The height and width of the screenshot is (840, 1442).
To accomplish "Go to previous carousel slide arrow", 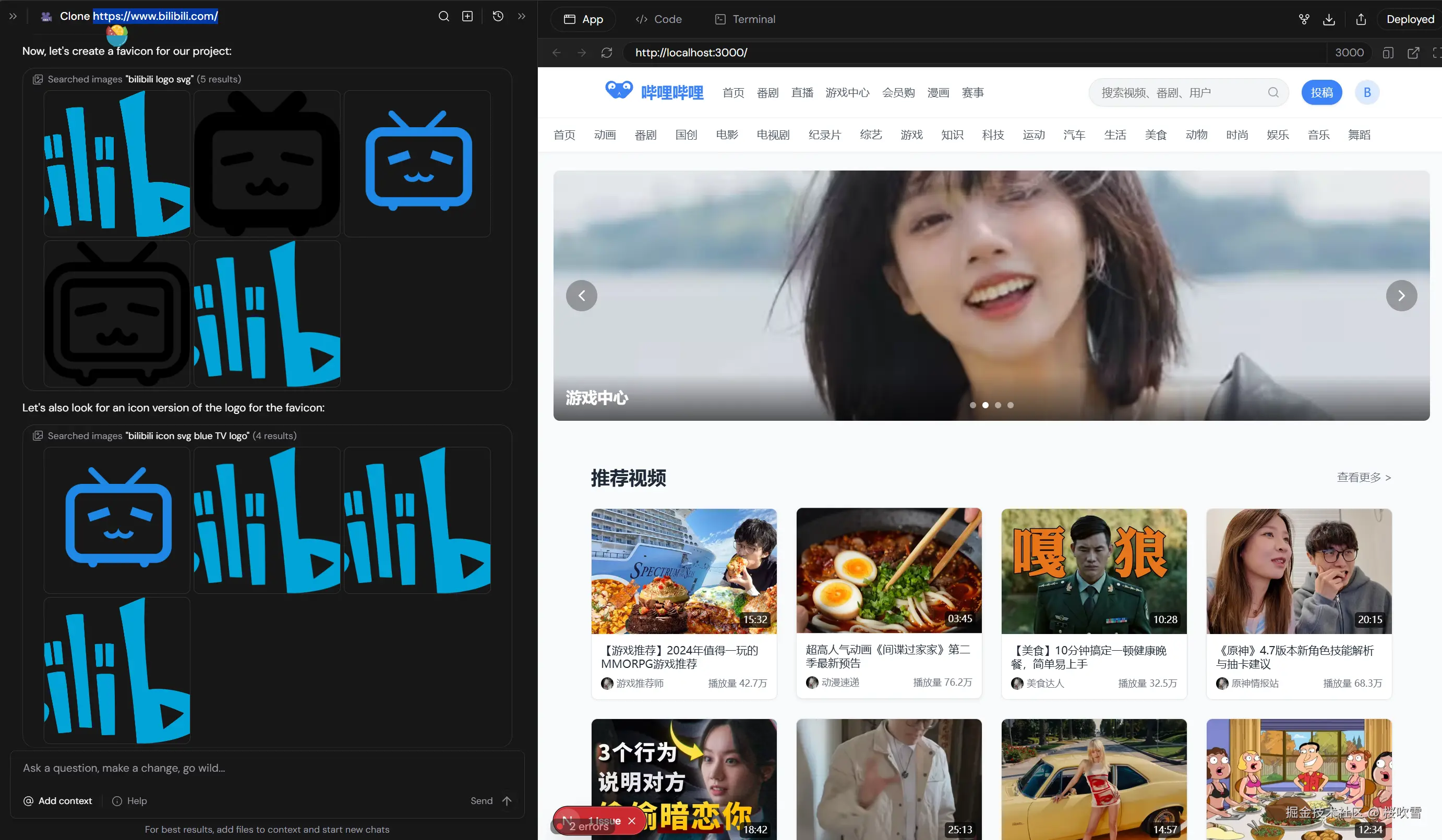I will (x=581, y=296).
